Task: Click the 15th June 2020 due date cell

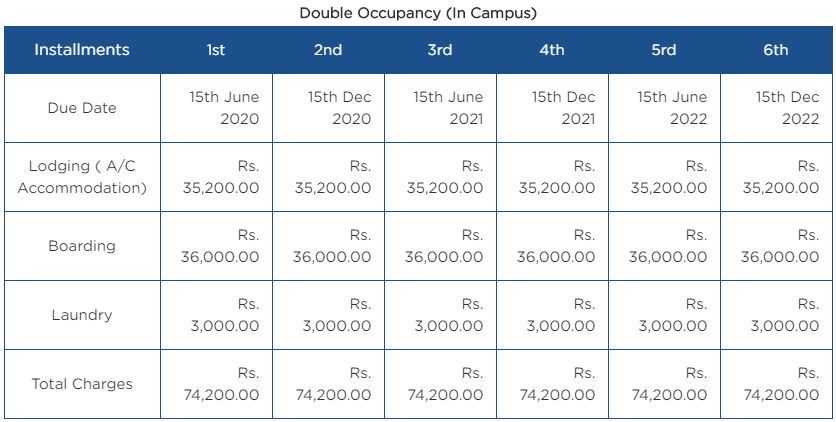Action: coord(216,108)
